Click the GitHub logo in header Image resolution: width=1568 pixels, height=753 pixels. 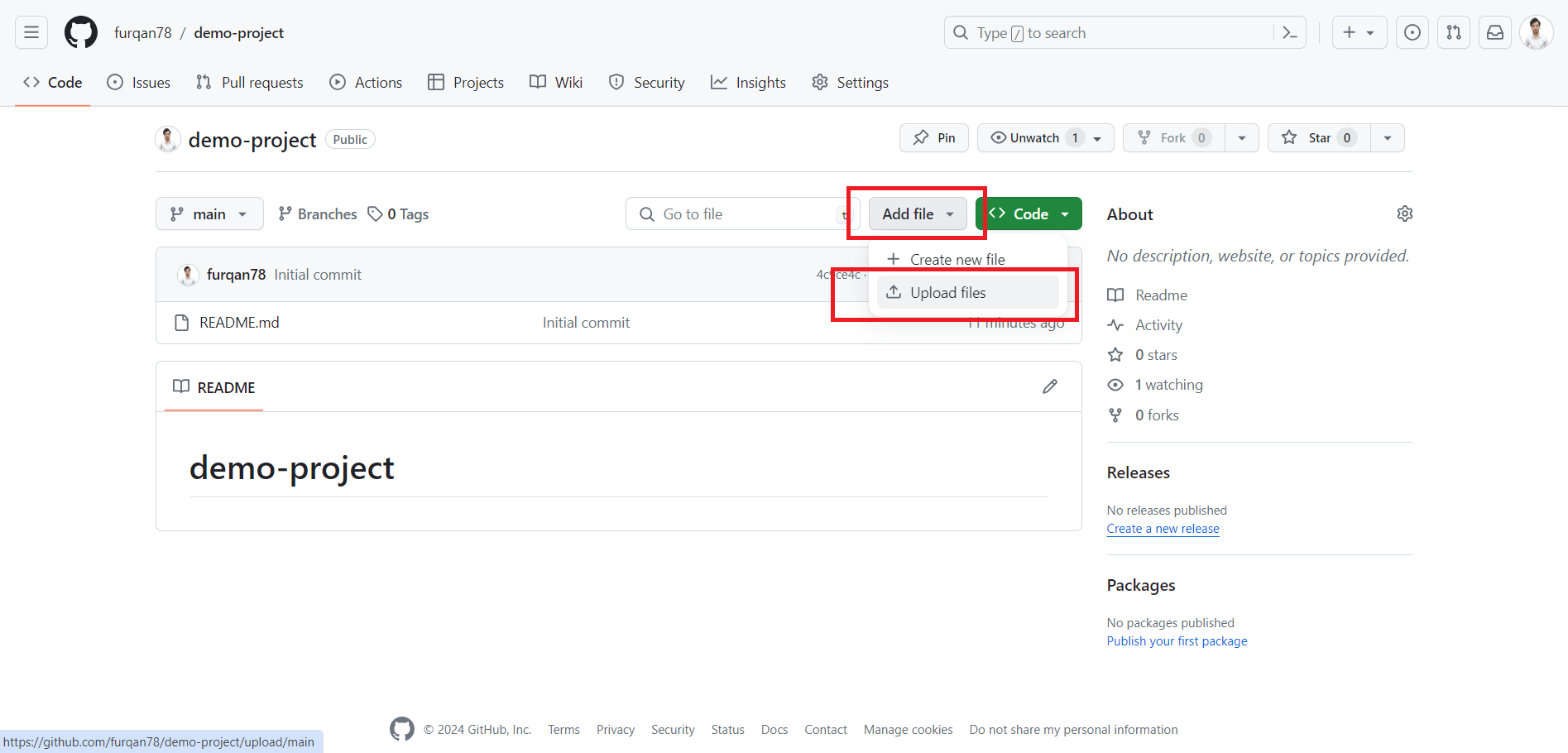click(81, 32)
